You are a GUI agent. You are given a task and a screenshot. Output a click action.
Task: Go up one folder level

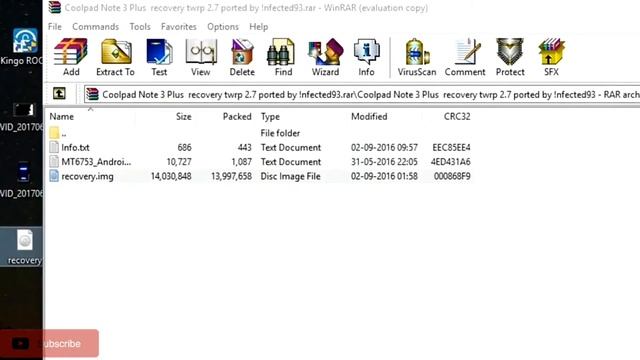click(x=59, y=94)
